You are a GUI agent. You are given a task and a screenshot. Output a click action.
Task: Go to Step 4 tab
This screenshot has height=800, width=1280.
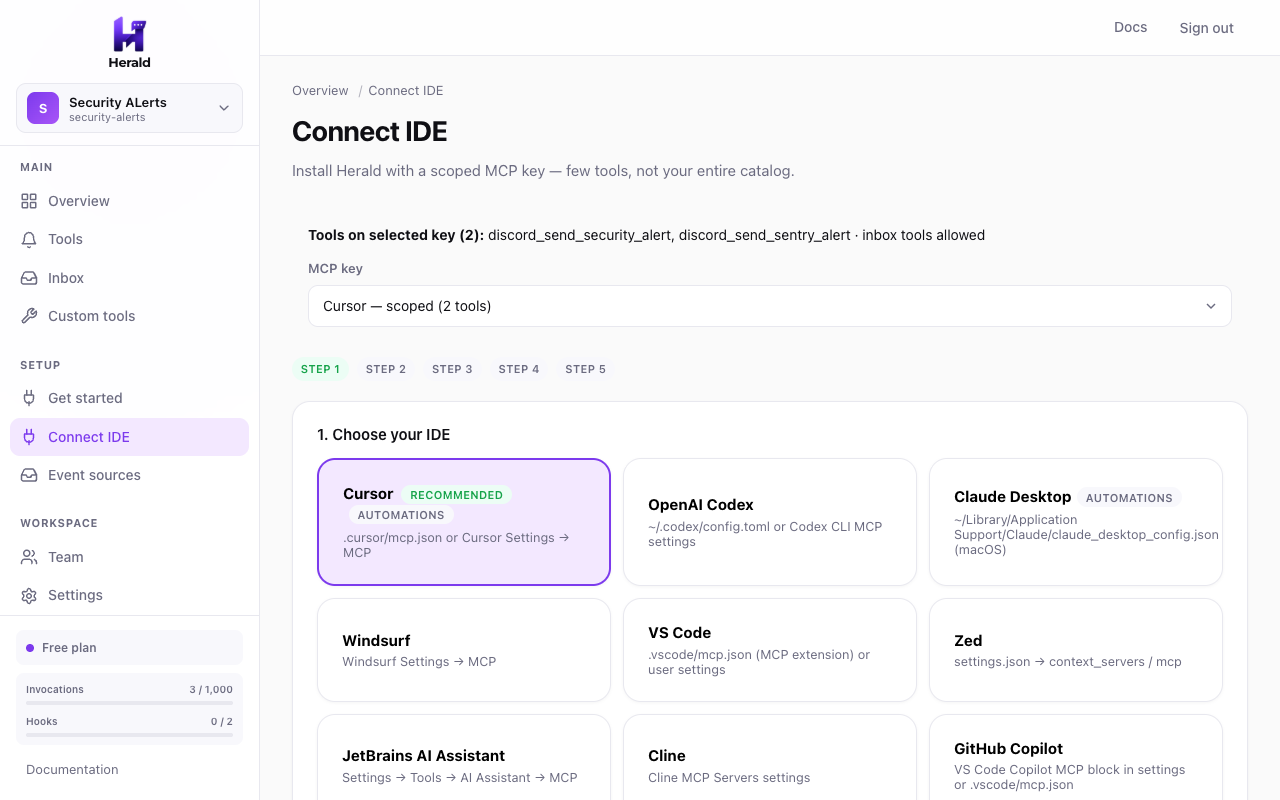(x=519, y=369)
